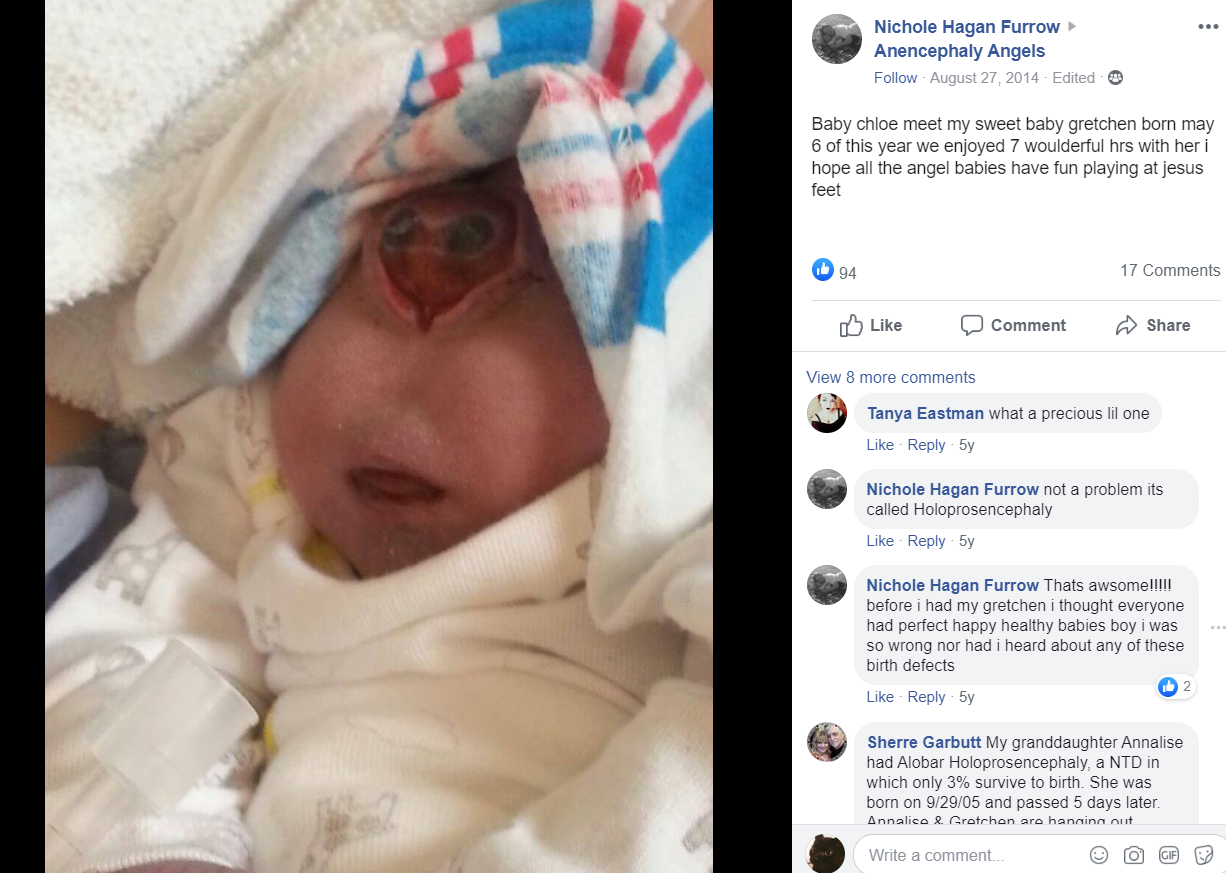The height and width of the screenshot is (873, 1226).
Task: Click the blue like reaction icon showing 94
Action: tap(823, 269)
